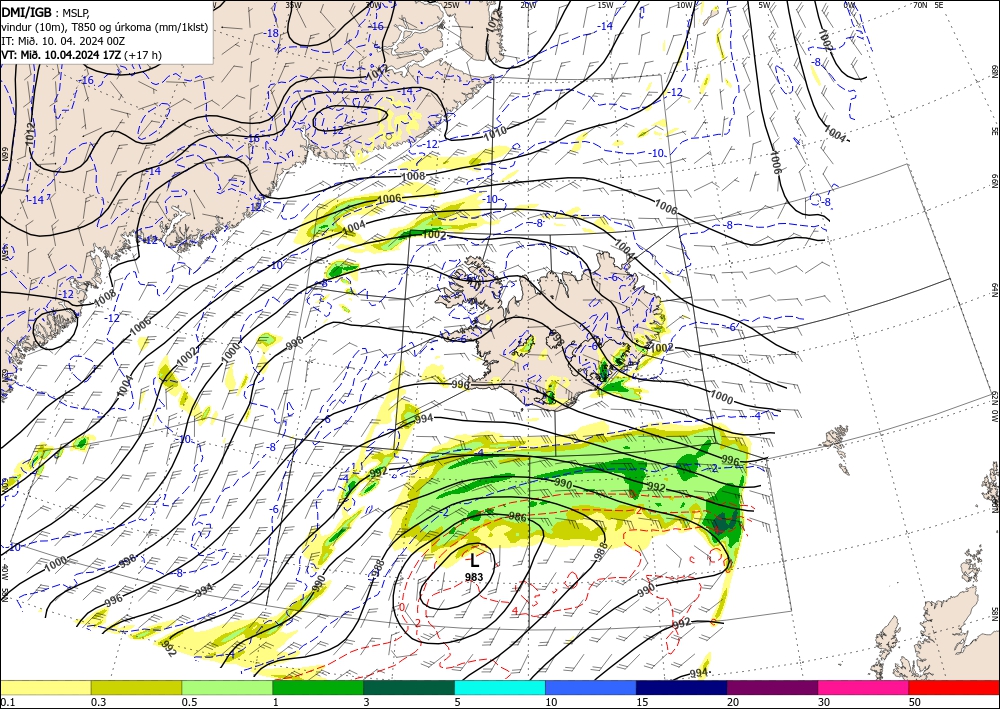
Task: Click the '58N' latitude label on right edge
Action: (995, 615)
